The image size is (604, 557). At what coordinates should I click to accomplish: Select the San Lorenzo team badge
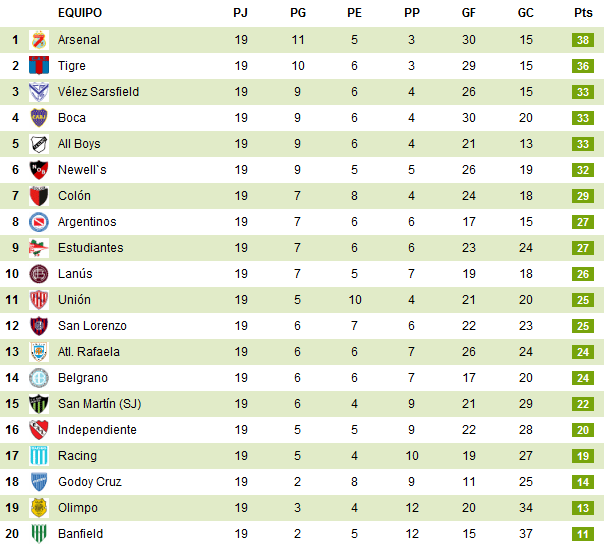click(39, 326)
